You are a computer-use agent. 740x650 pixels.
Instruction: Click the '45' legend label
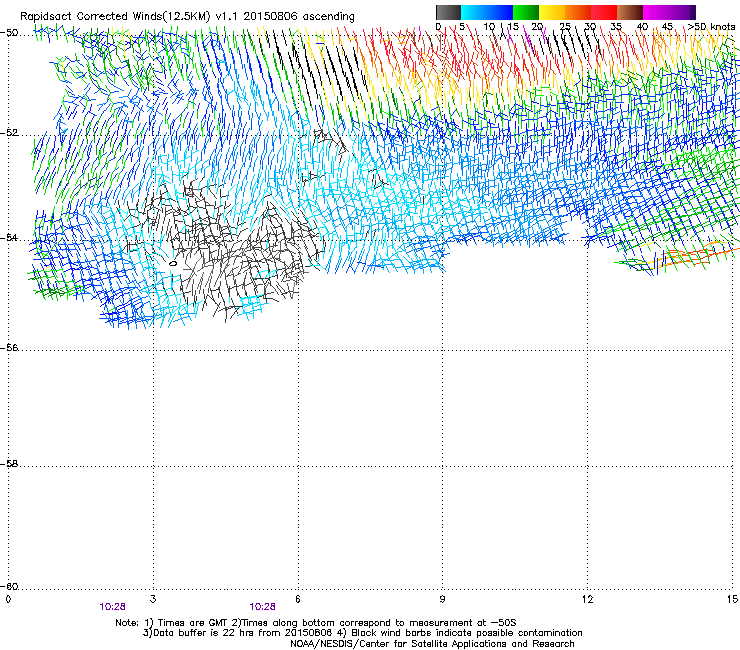click(667, 27)
